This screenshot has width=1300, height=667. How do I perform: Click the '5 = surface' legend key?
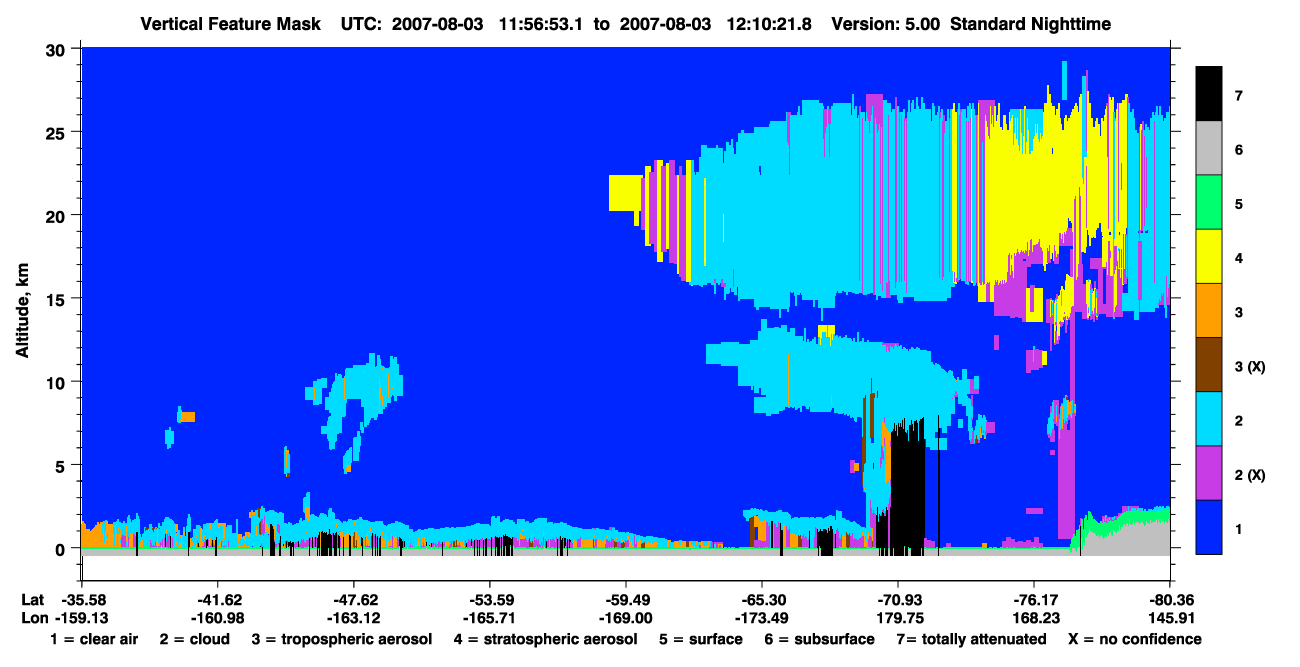(701, 639)
